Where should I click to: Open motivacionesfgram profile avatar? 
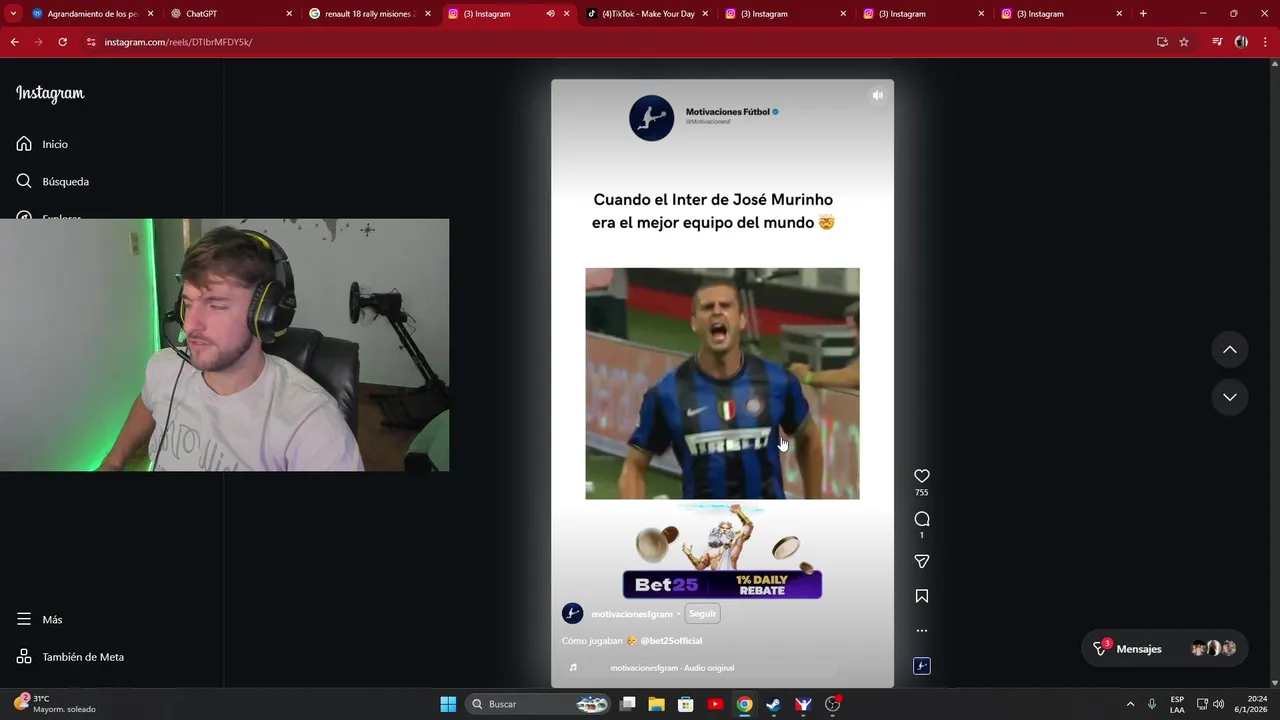pyautogui.click(x=572, y=614)
